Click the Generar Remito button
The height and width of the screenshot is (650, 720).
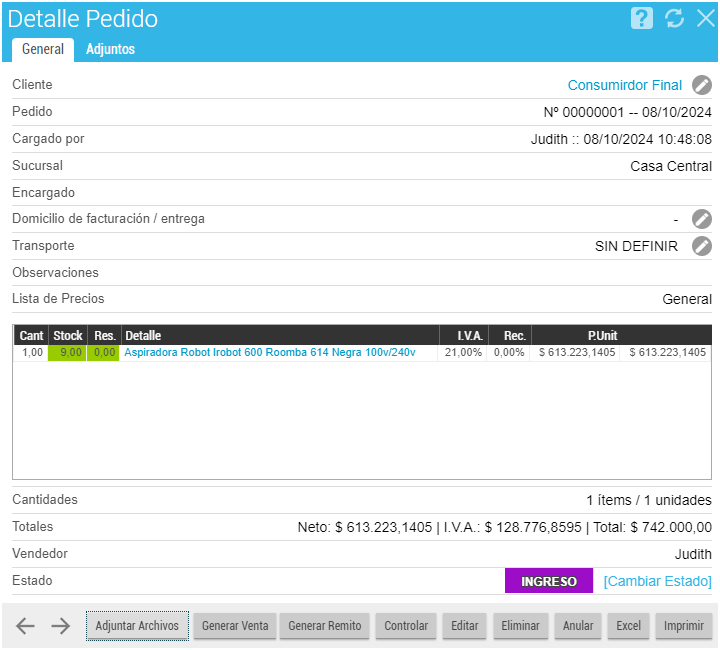pos(324,626)
